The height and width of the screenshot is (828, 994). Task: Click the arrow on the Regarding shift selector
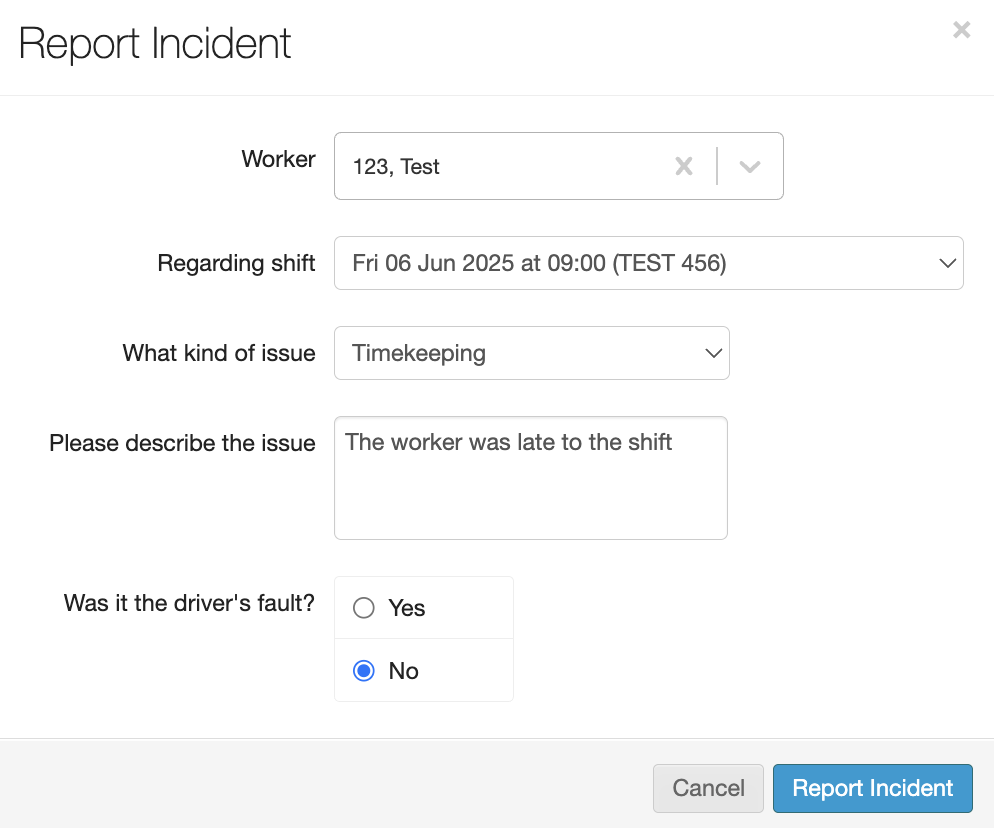tap(947, 263)
